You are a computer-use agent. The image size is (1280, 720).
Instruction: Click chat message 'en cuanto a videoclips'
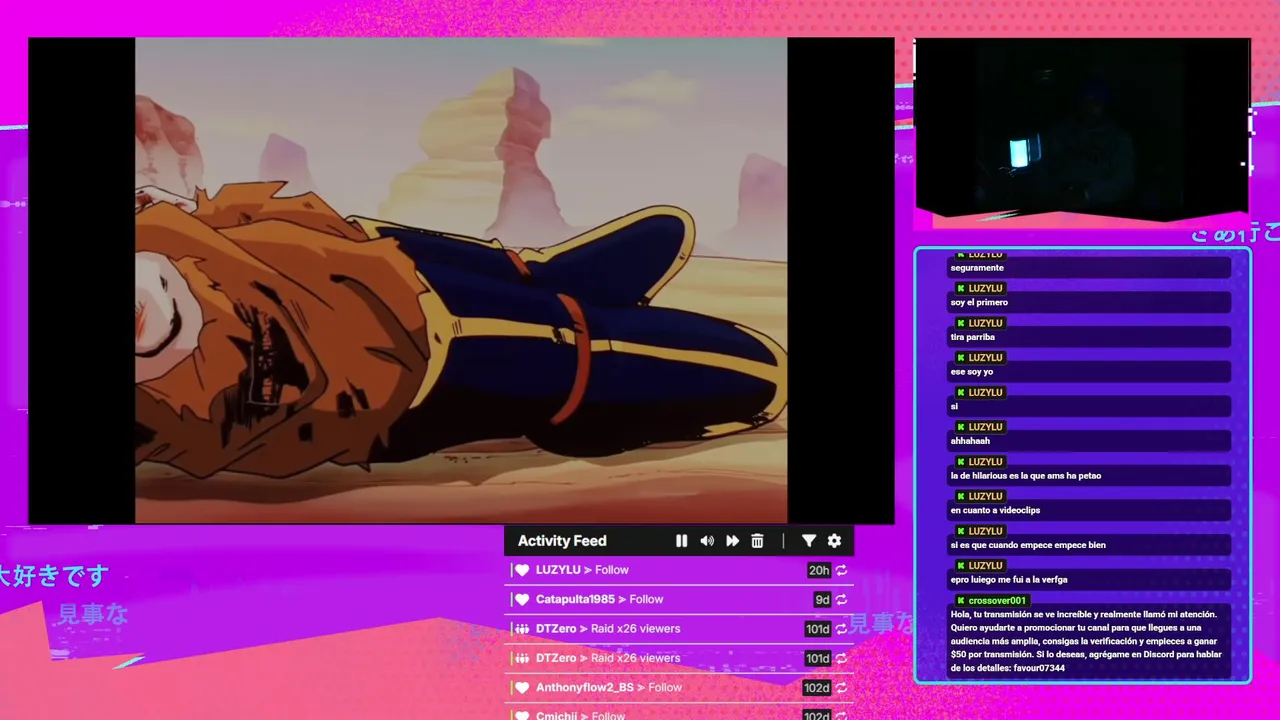(x=995, y=510)
